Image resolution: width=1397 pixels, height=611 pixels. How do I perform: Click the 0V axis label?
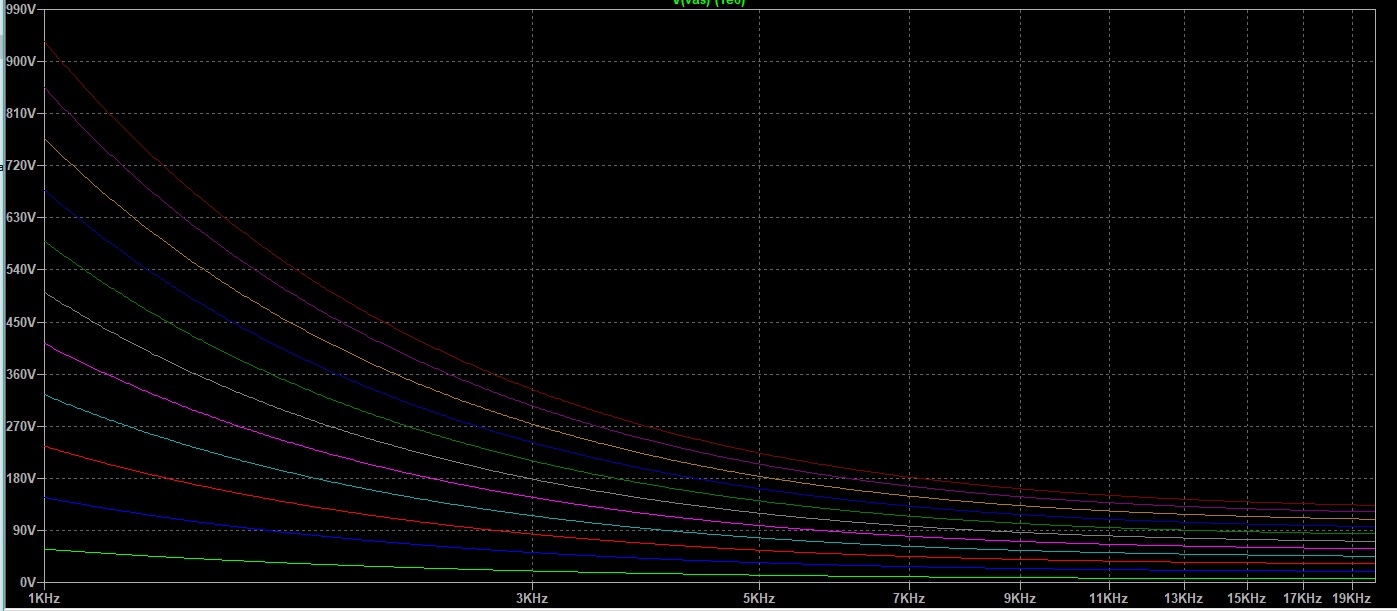26,582
